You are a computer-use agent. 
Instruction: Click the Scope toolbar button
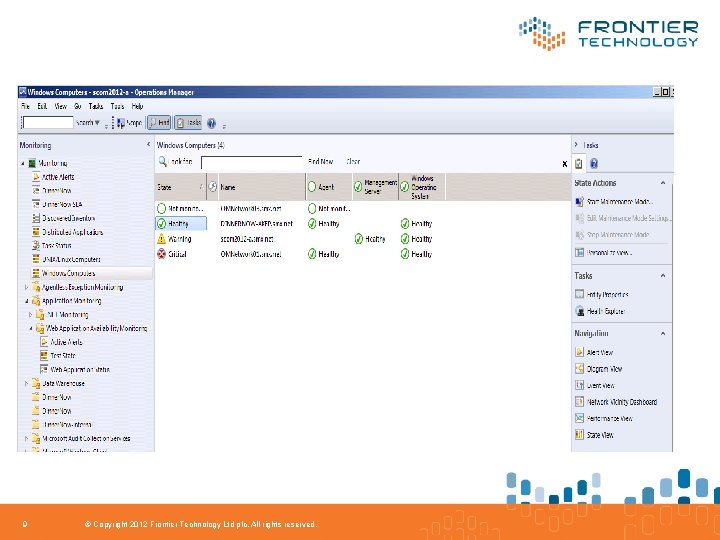click(129, 123)
